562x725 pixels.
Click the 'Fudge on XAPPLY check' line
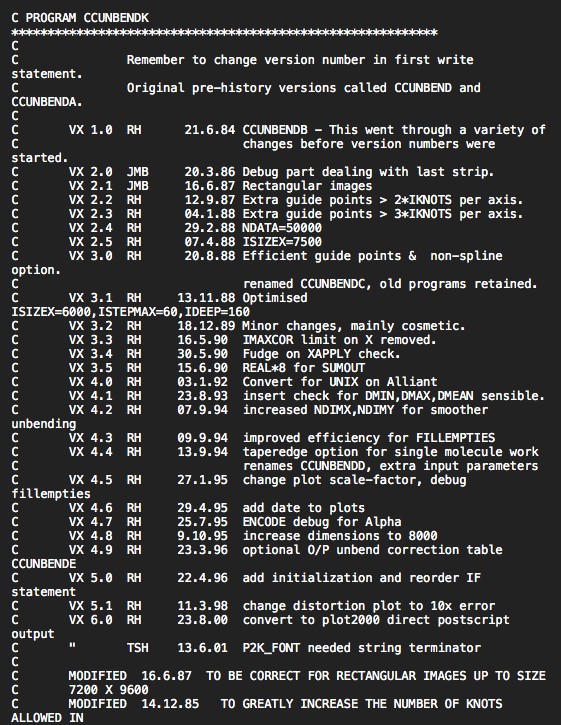click(205, 354)
